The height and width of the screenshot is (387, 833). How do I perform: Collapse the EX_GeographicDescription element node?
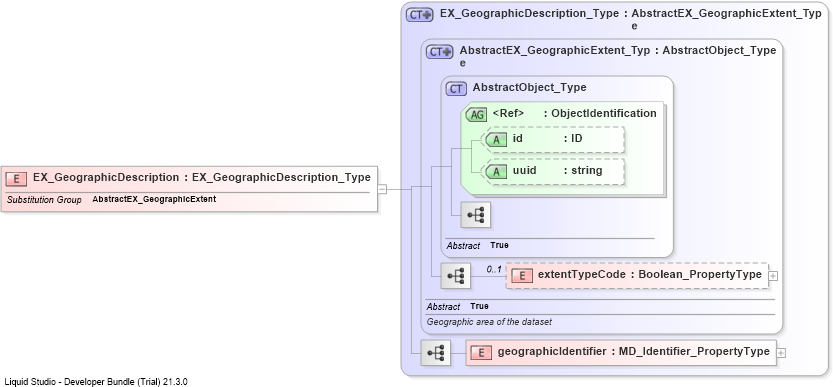382,188
